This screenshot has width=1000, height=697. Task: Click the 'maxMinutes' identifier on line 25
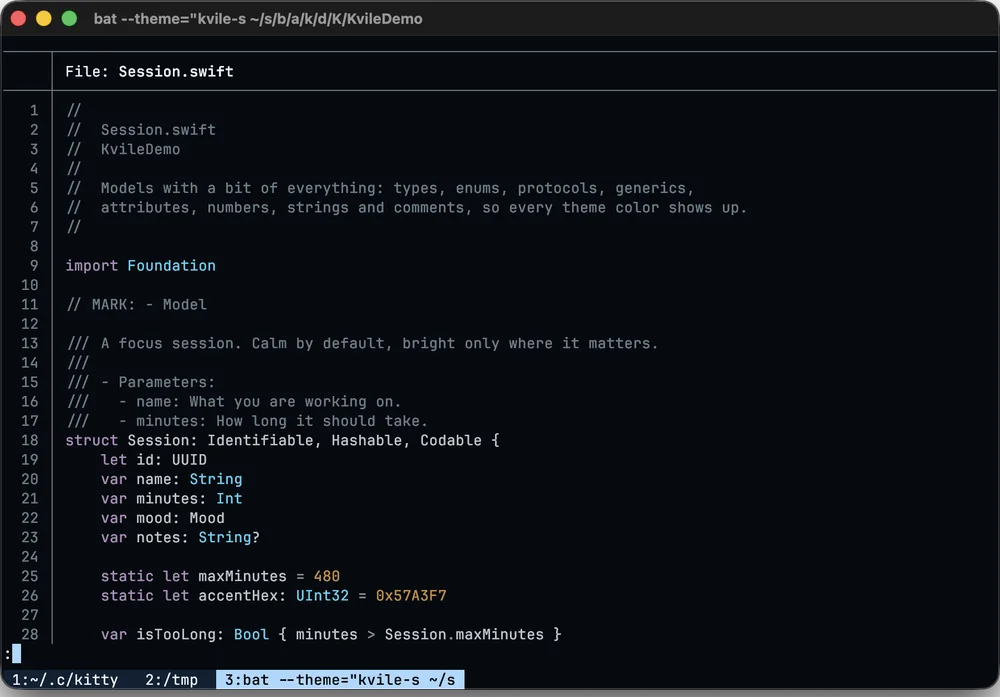pyautogui.click(x=243, y=576)
